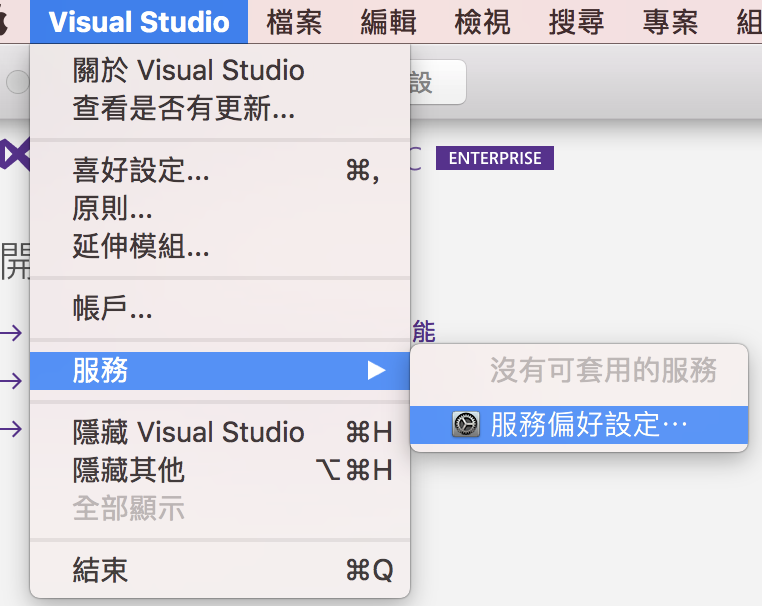Viewport: 762px width, 606px height.
Task: Select 關於 Visual Studio menu item
Action: [220, 70]
